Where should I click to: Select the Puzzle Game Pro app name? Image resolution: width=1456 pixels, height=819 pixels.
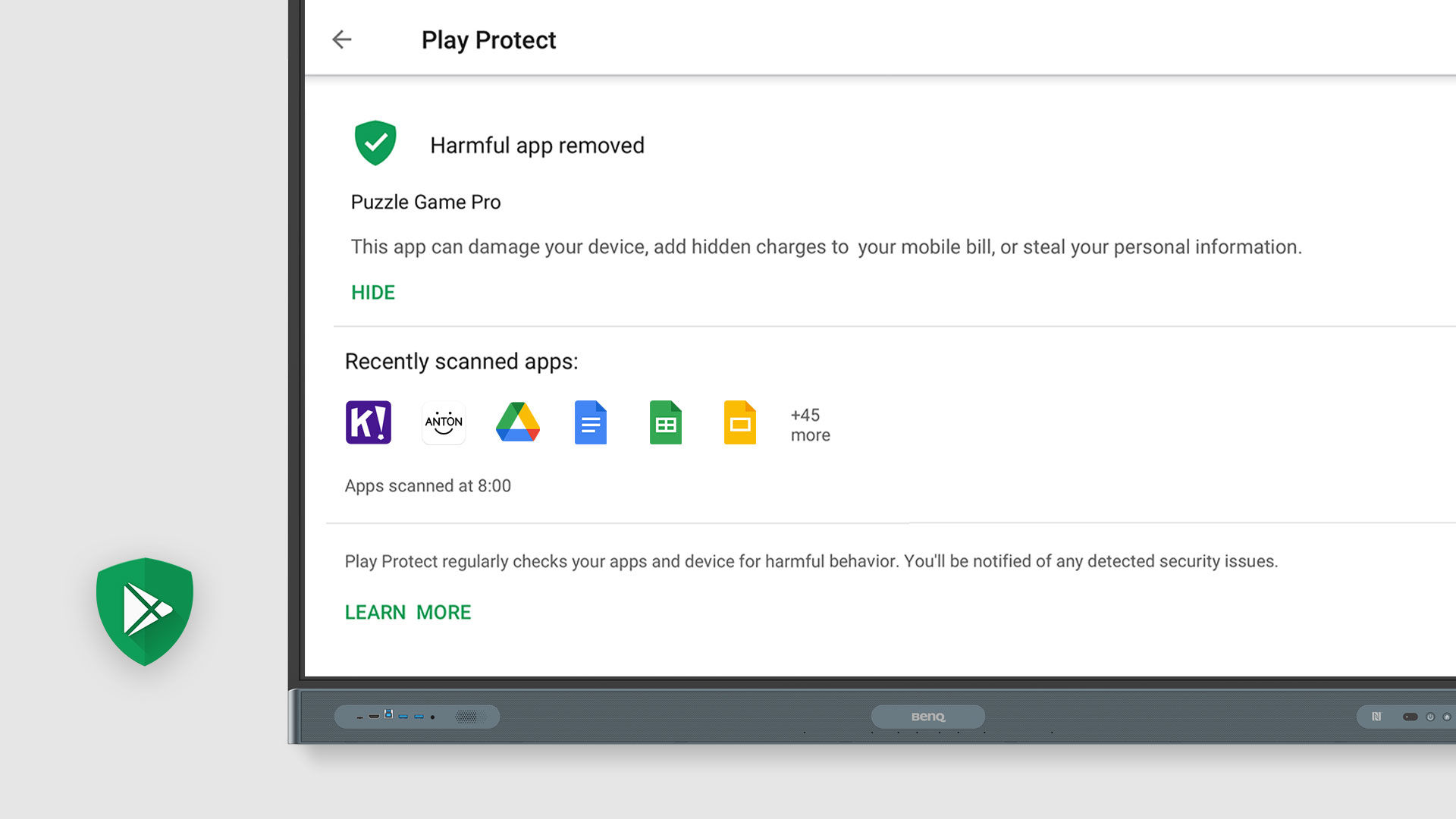pyautogui.click(x=425, y=202)
